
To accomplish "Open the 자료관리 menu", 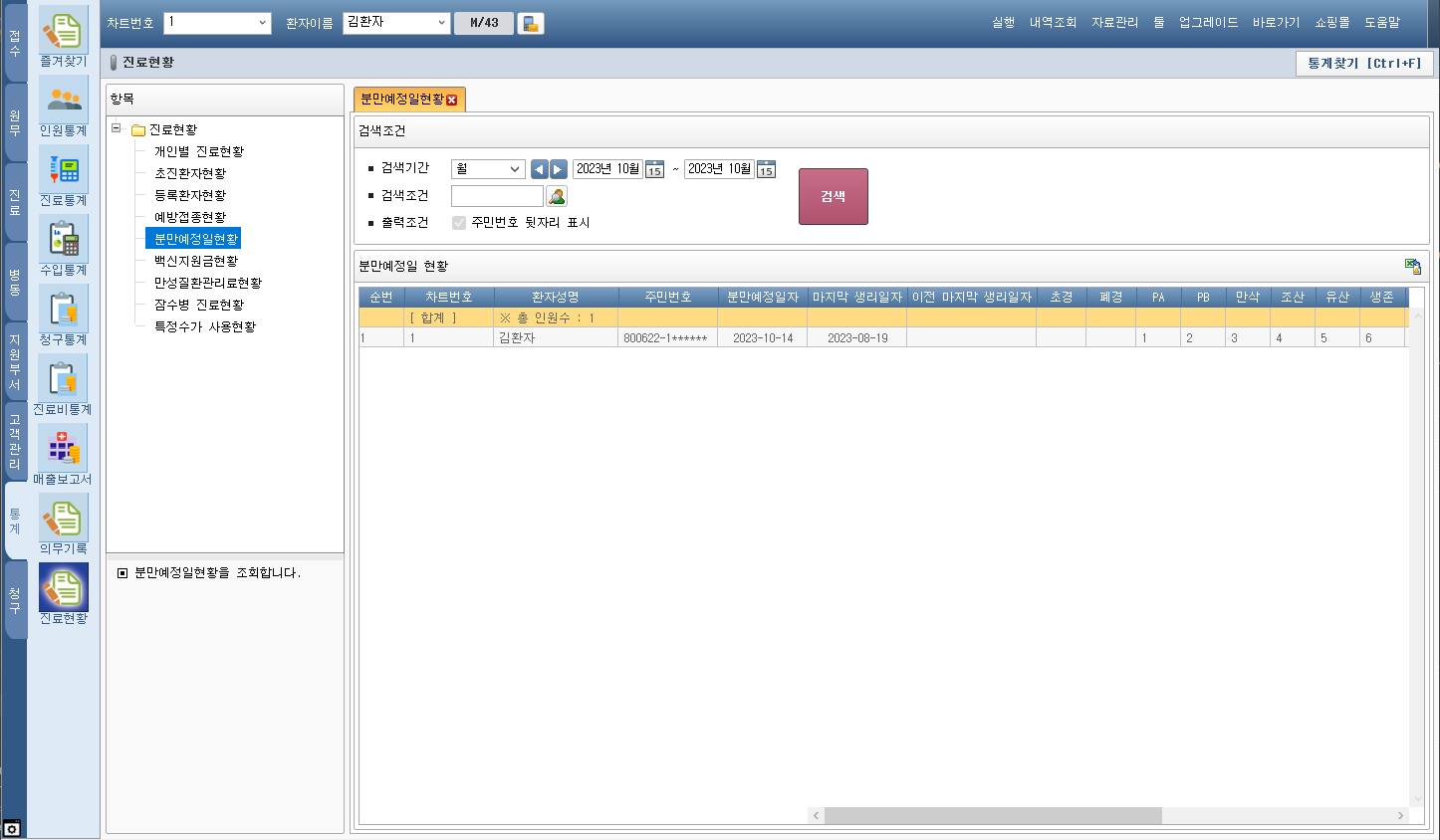I will (1114, 22).
